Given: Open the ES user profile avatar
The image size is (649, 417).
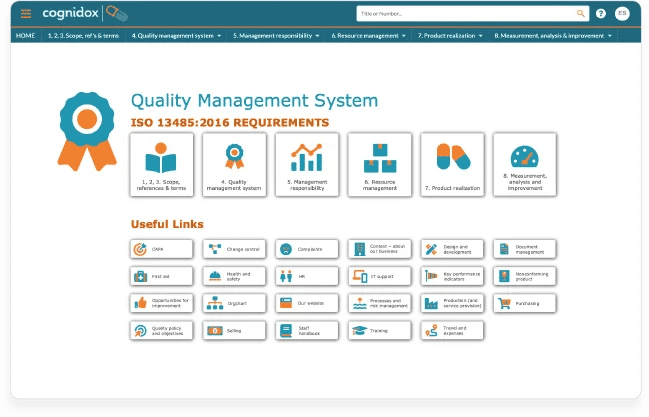Looking at the screenshot, I should click(x=622, y=13).
